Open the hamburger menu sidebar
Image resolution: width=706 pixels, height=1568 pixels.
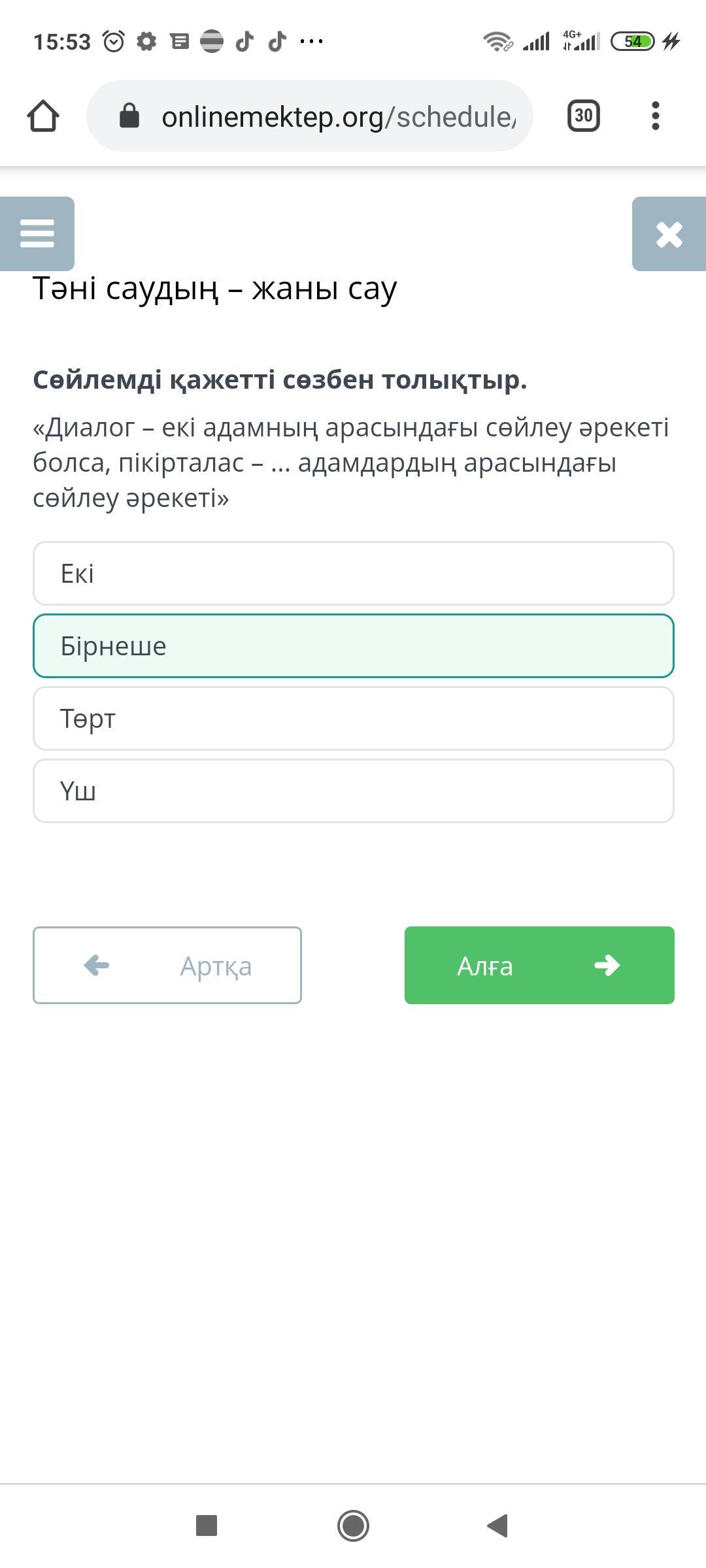click(37, 233)
